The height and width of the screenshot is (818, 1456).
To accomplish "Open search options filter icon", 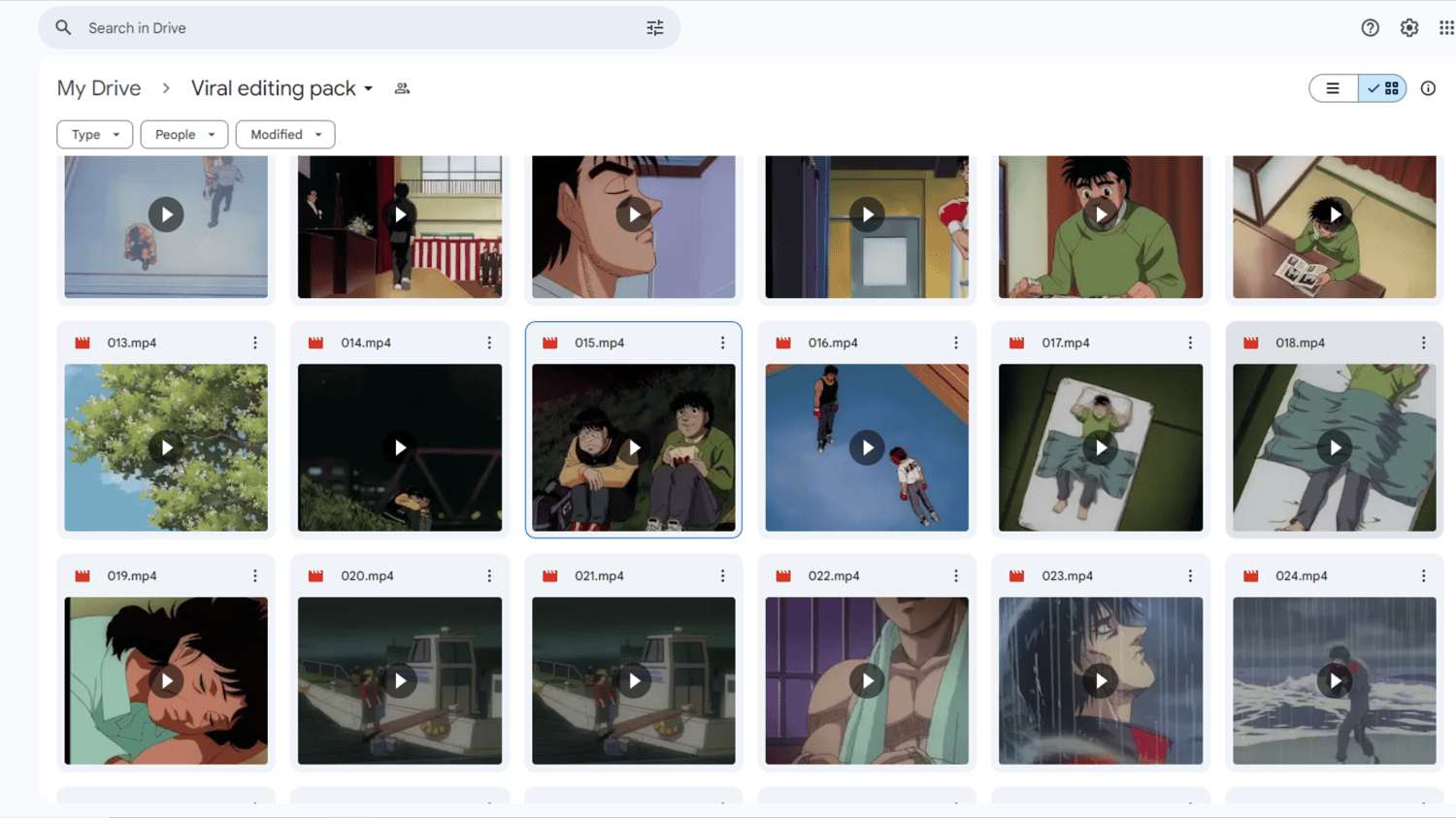I will (x=655, y=28).
